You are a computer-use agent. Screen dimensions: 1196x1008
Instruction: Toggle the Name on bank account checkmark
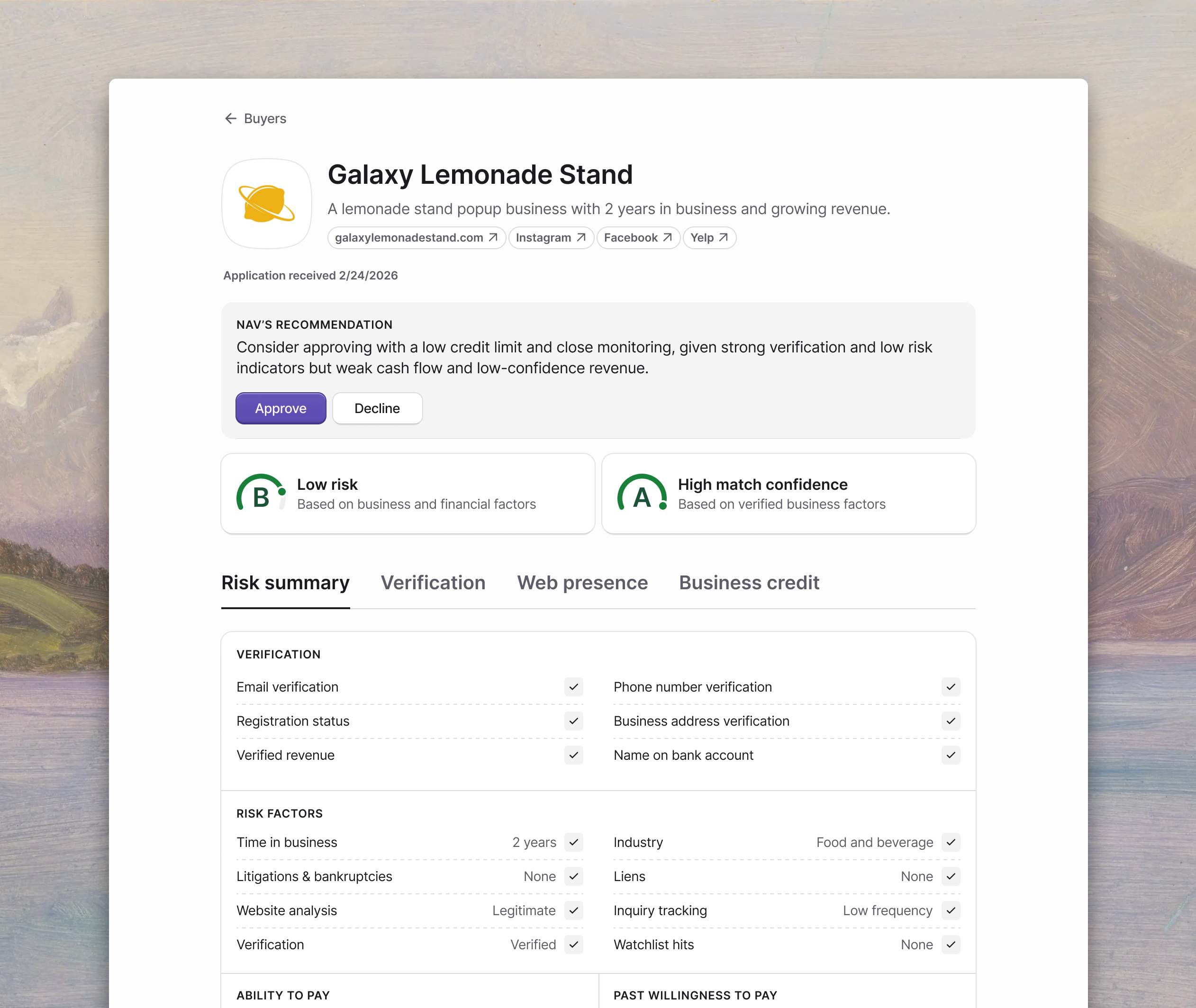click(x=951, y=755)
